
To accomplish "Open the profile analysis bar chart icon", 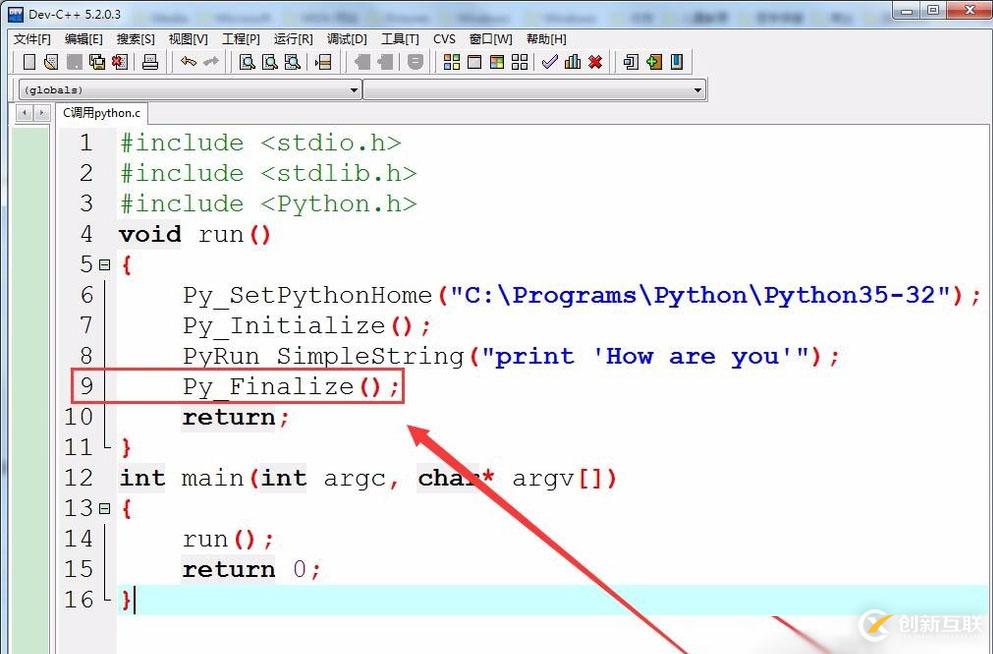I will (x=572, y=62).
